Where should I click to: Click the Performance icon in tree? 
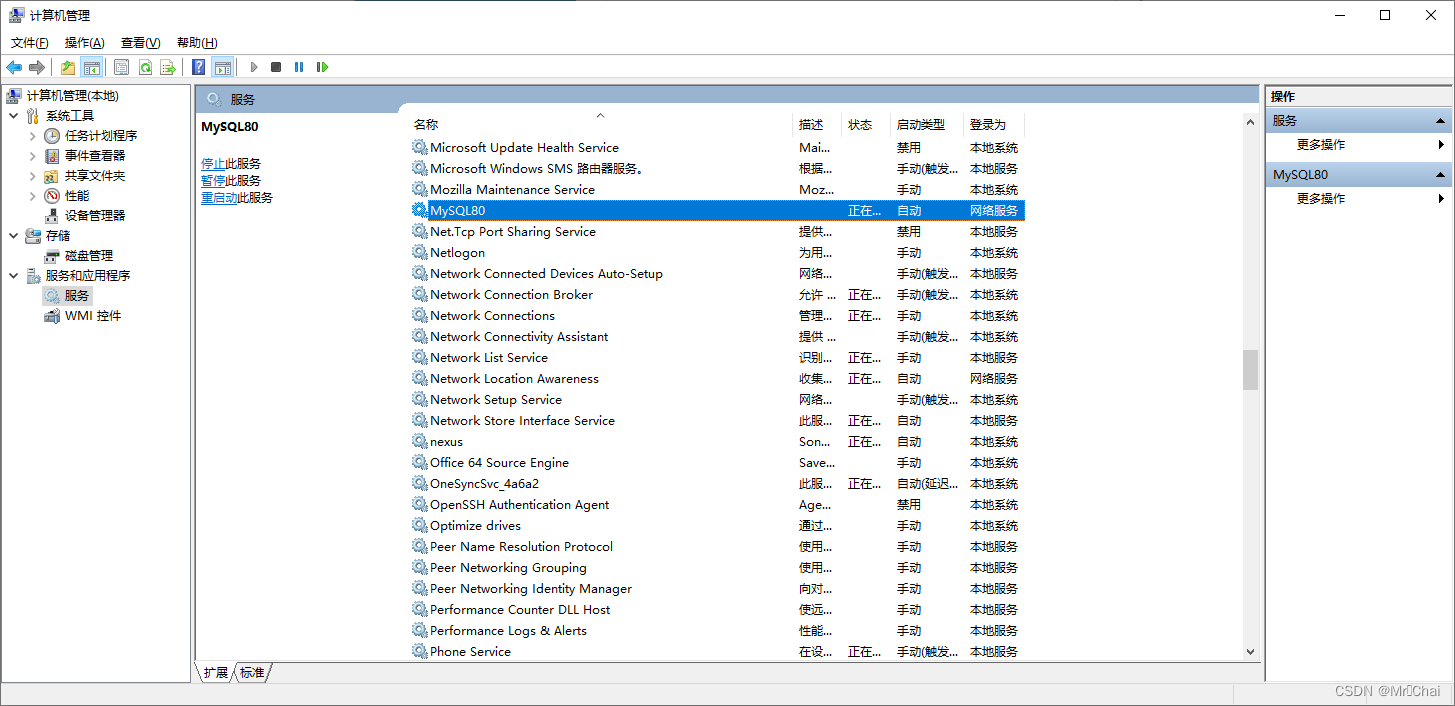(x=52, y=195)
